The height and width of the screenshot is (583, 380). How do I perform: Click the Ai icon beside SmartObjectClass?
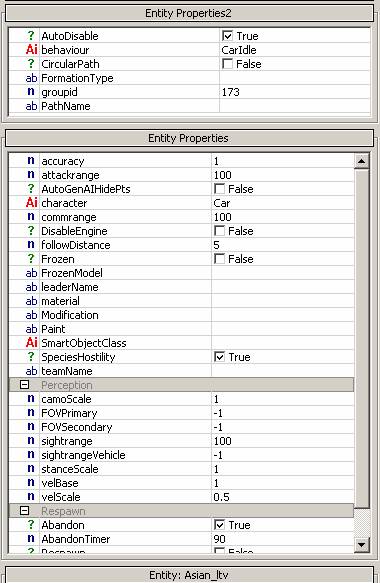point(32,343)
